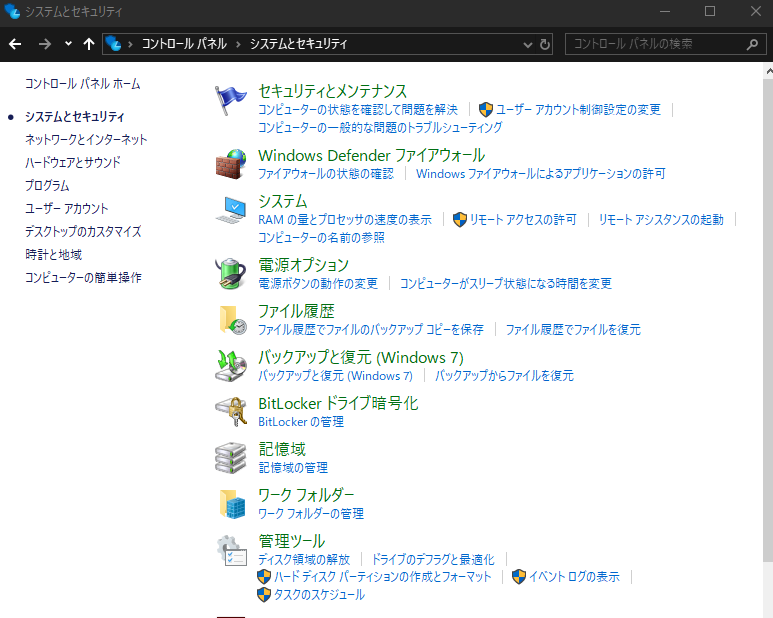Open the BitLocker ドライブ暗号化 heading

pyautogui.click(x=338, y=403)
